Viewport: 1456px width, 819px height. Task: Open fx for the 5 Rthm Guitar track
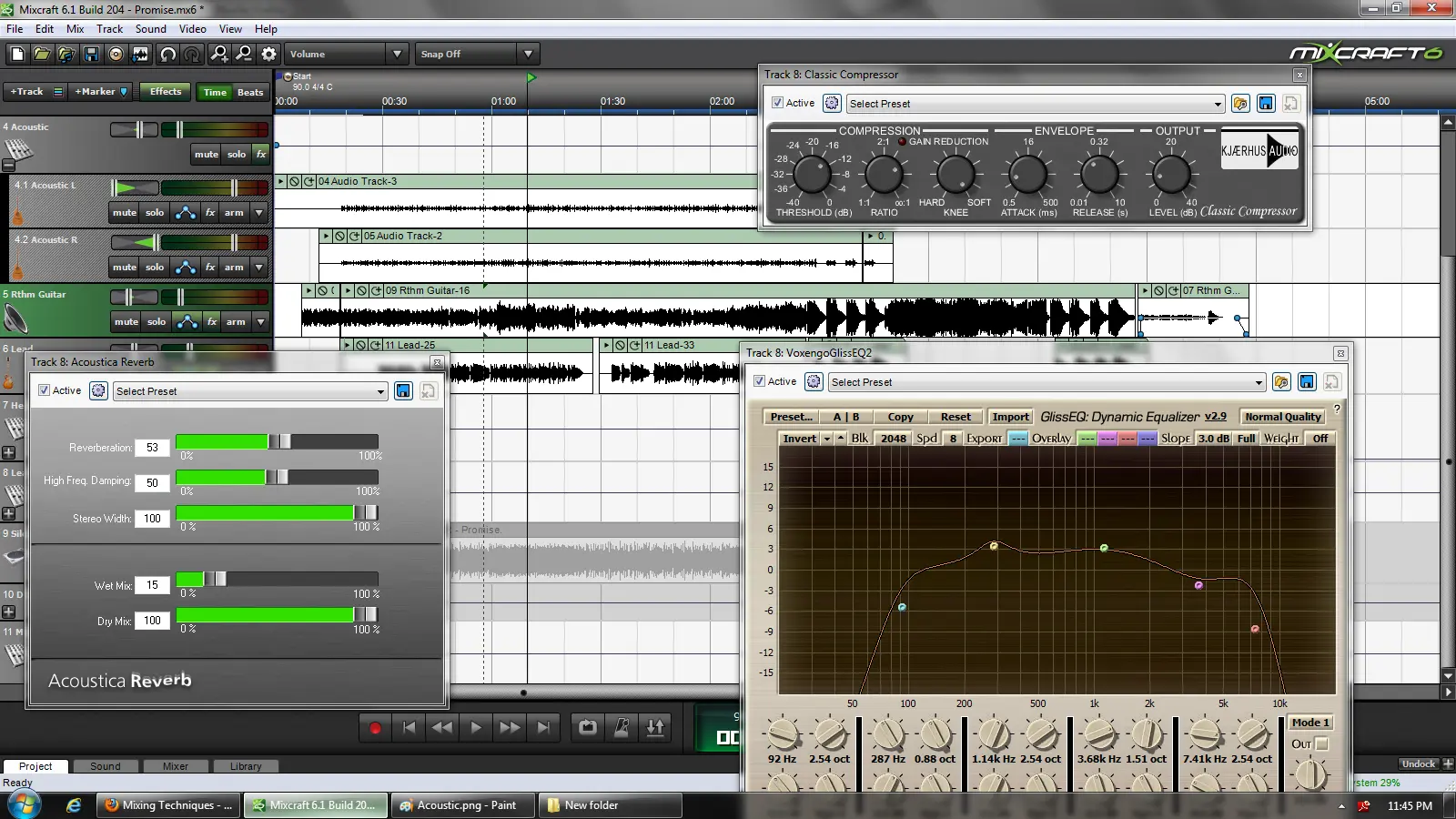point(212,322)
